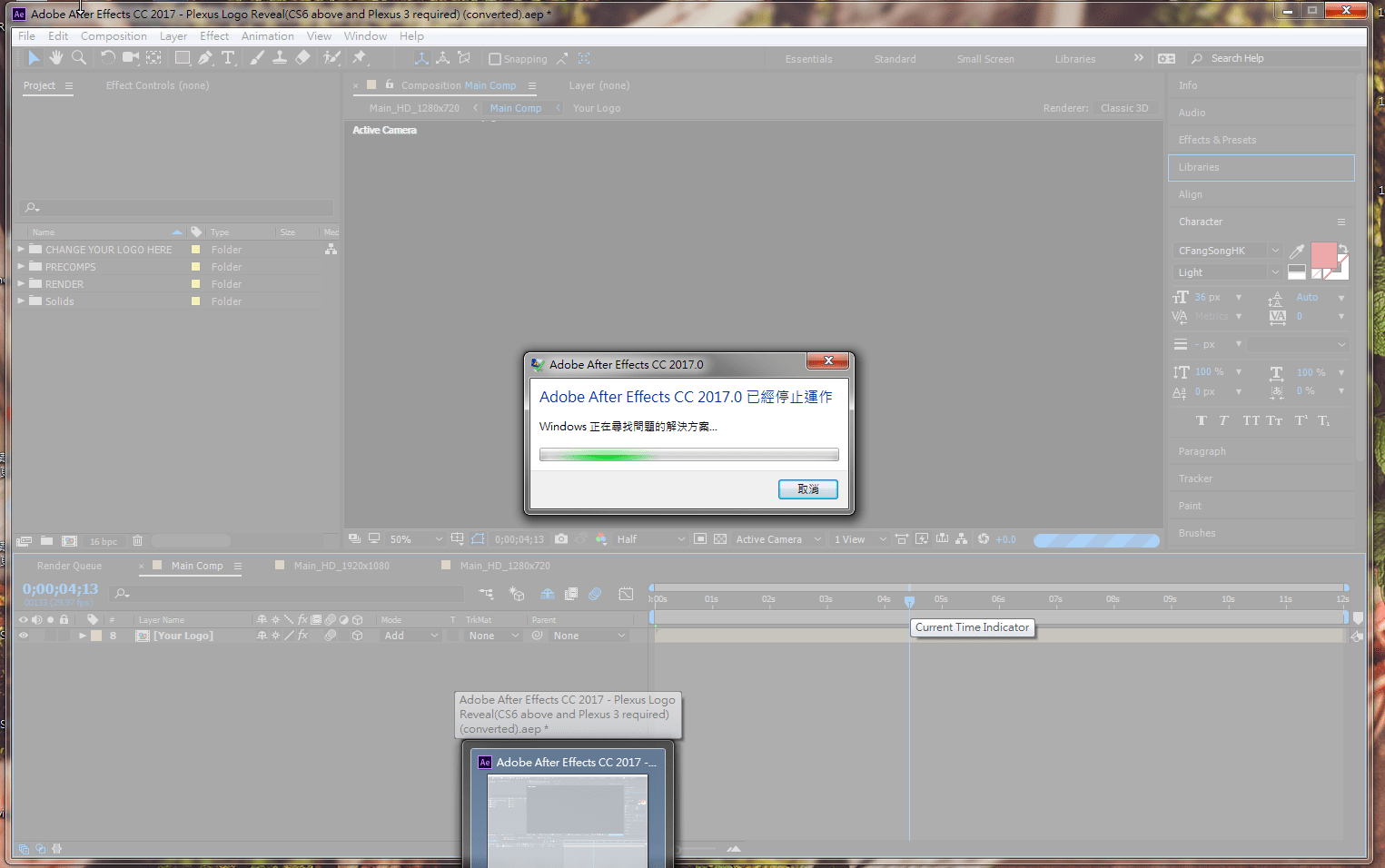This screenshot has width=1385, height=868.
Task: Open the Effect menu
Action: [x=214, y=36]
